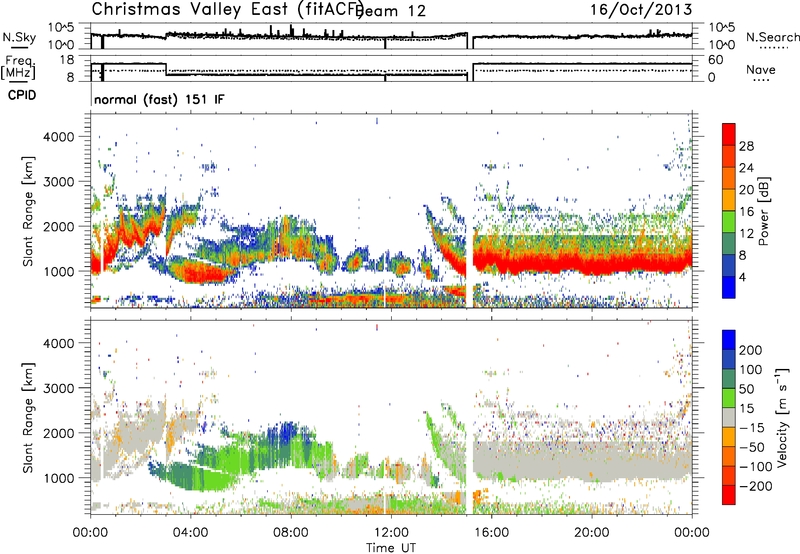Viewport: 800px width, 554px height.
Task: Click the red top segment of the Power colorbar
Action: (729, 134)
